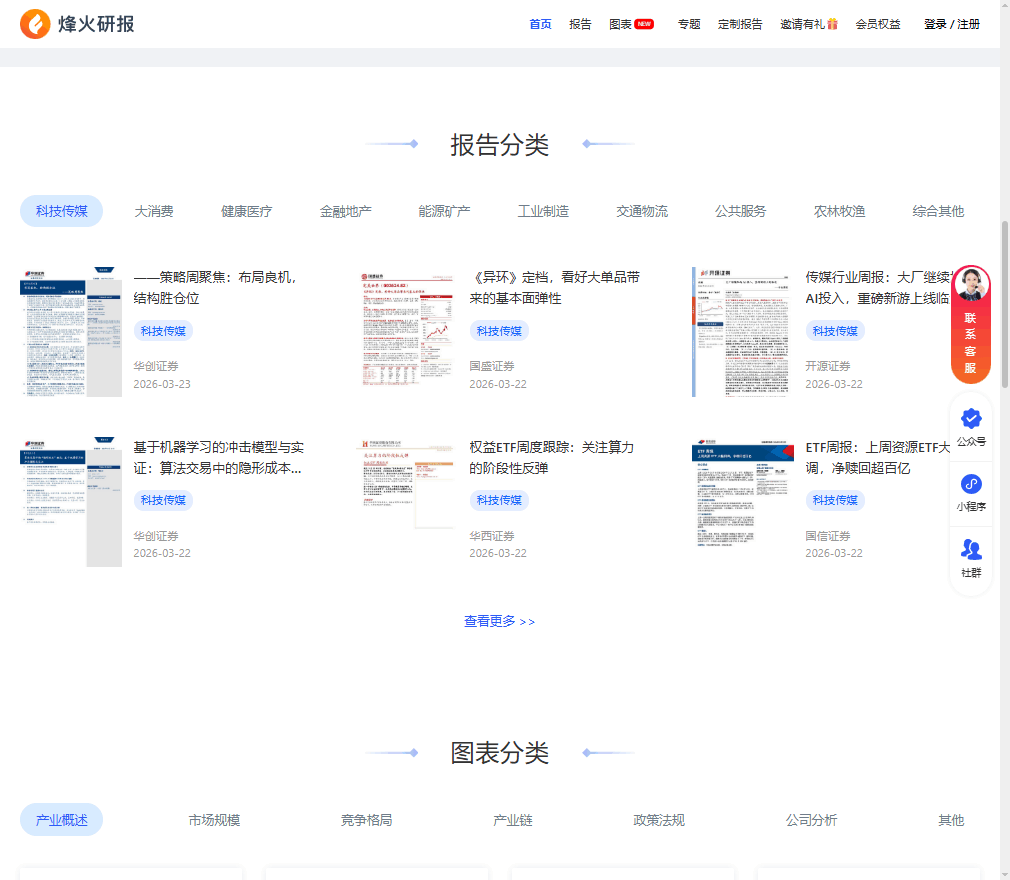Open 定制报告 from the top navigation
Viewport: 1010px width, 880px height.
(x=740, y=23)
